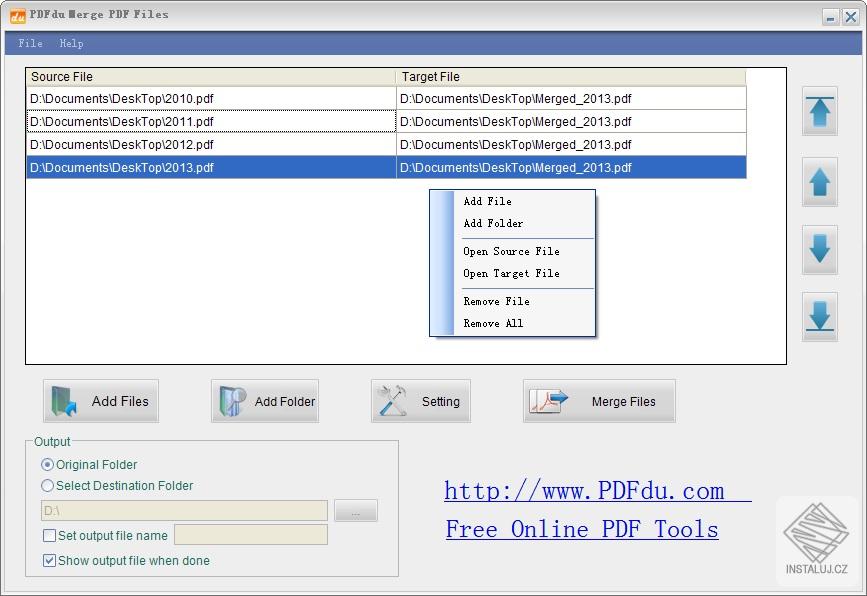Choose Remove File from context menu
This screenshot has width=867, height=596.
(497, 301)
